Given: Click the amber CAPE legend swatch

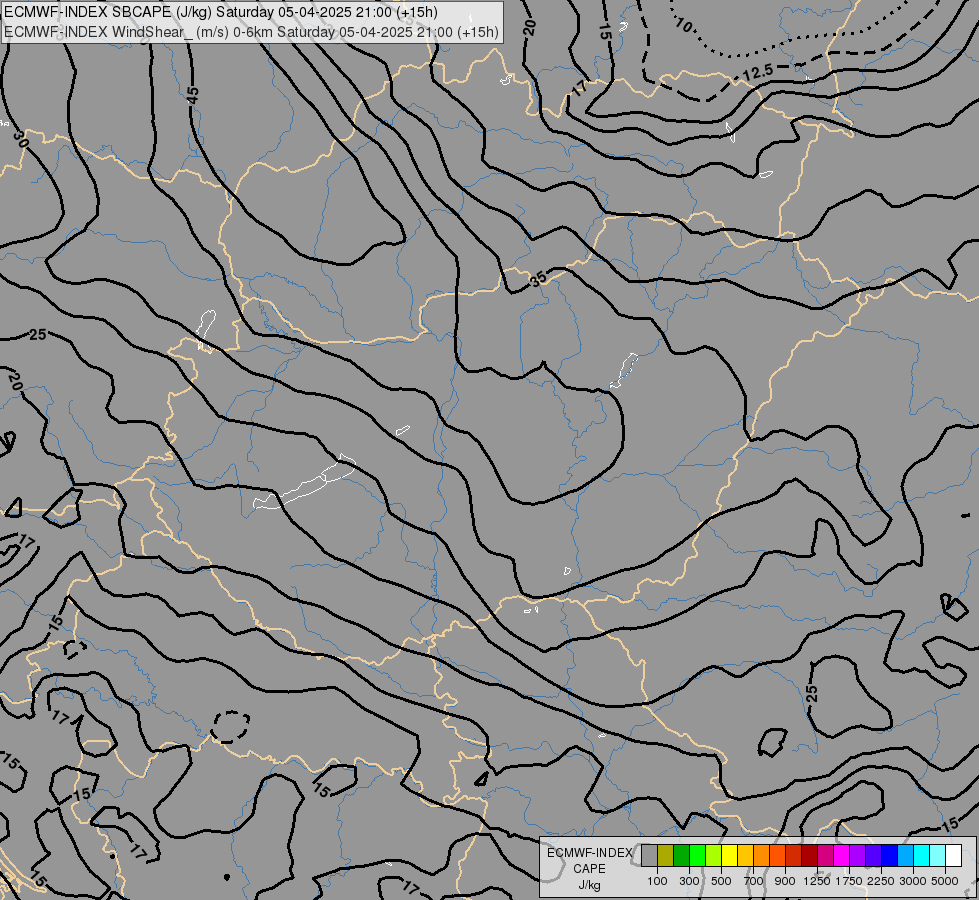Looking at the screenshot, I should click(x=745, y=856).
